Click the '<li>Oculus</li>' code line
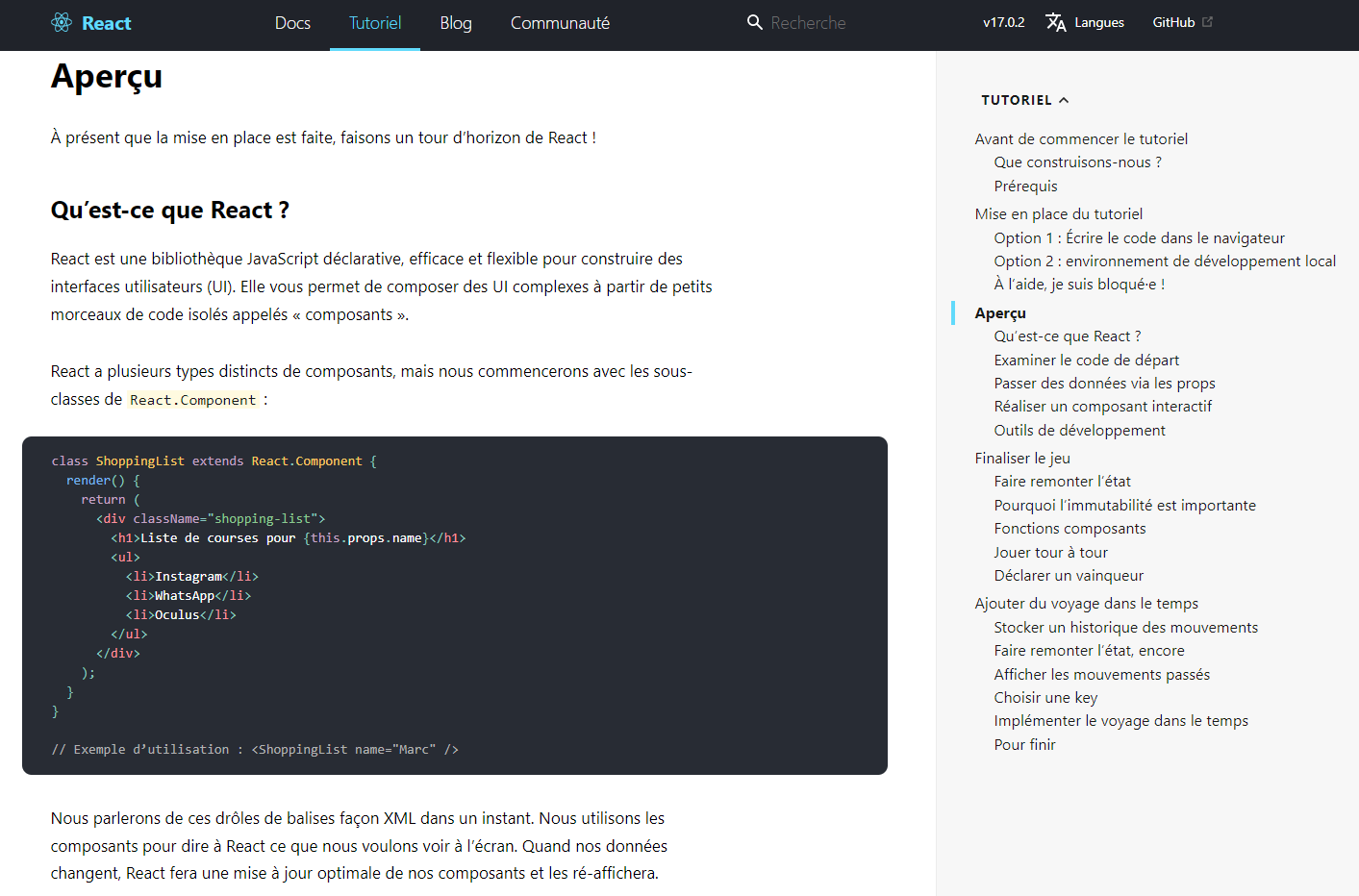The image size is (1359, 896). point(181,615)
